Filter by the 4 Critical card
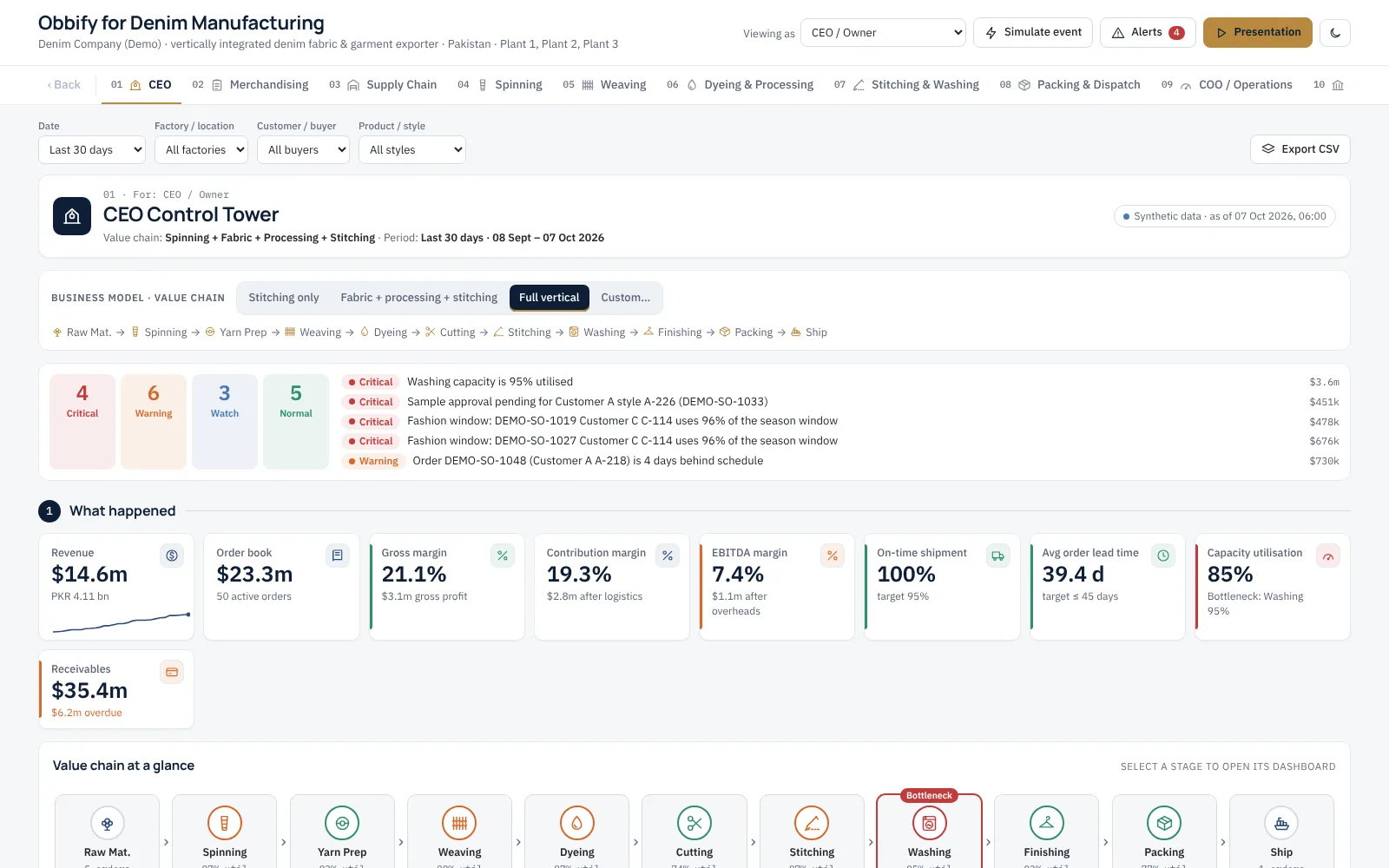The height and width of the screenshot is (868, 1389). 82,422
